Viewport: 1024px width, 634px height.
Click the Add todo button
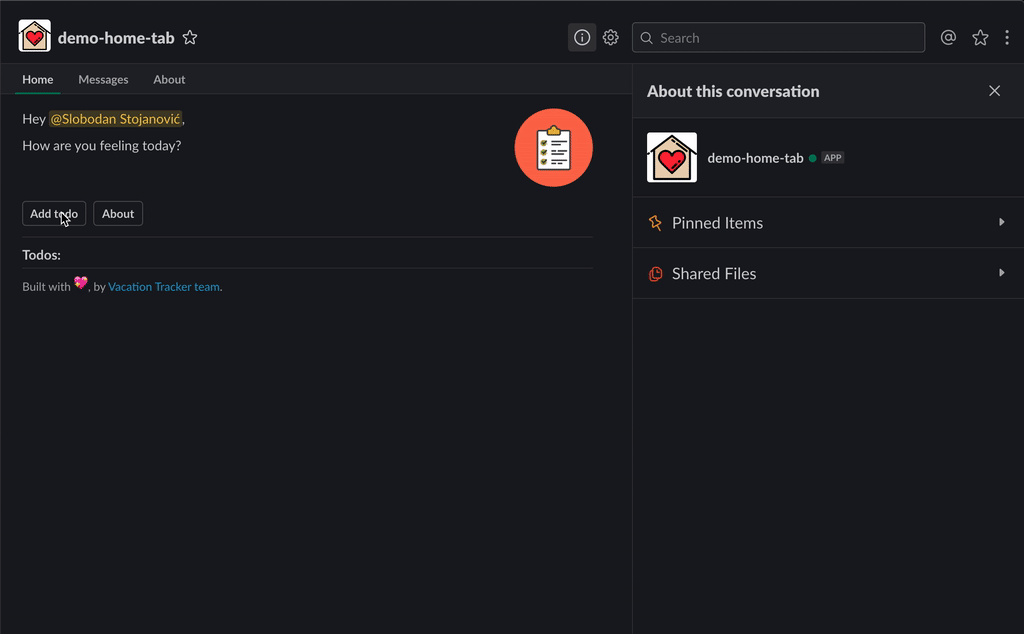(x=54, y=214)
